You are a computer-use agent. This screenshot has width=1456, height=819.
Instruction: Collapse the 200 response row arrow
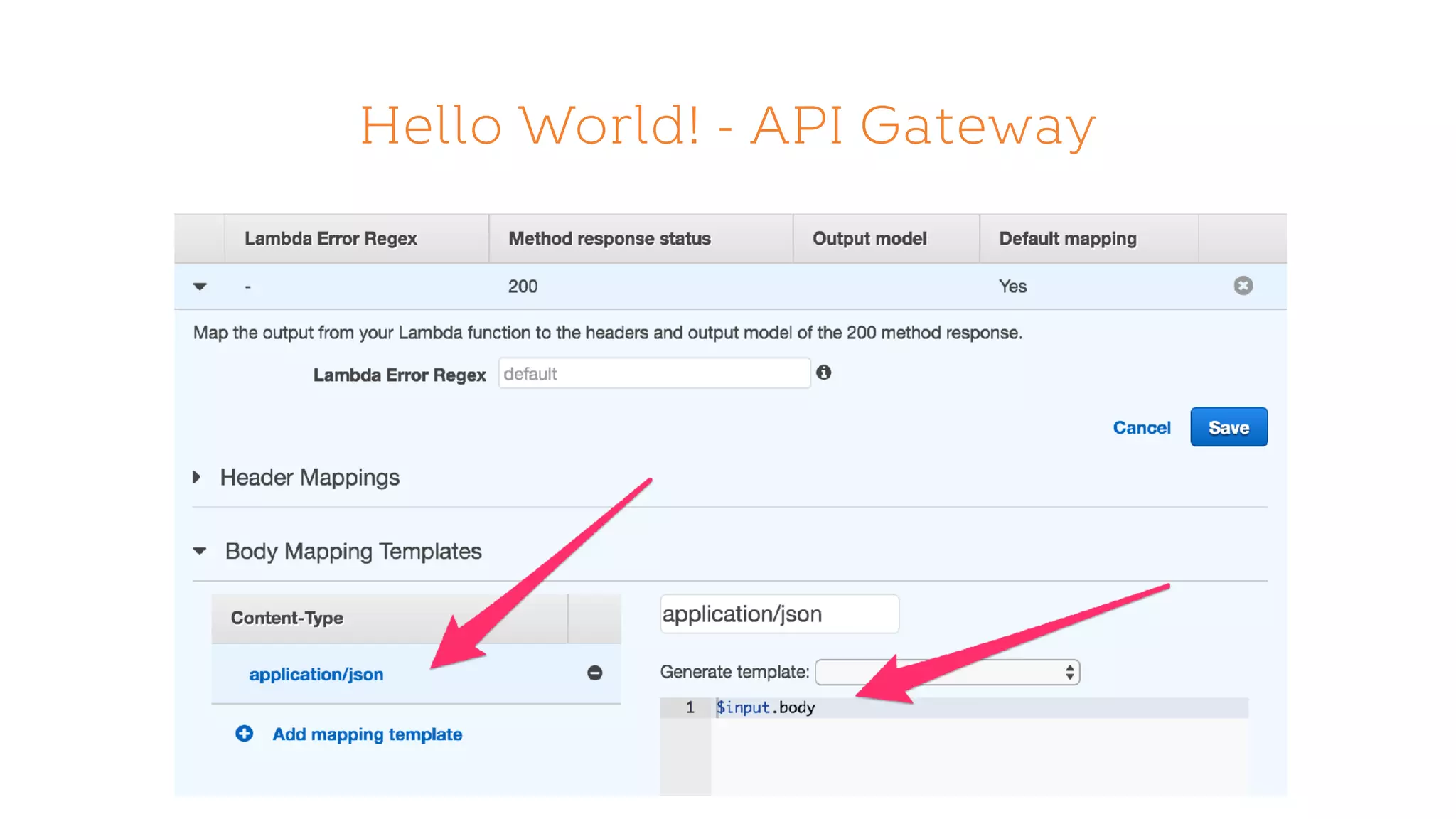click(x=200, y=287)
